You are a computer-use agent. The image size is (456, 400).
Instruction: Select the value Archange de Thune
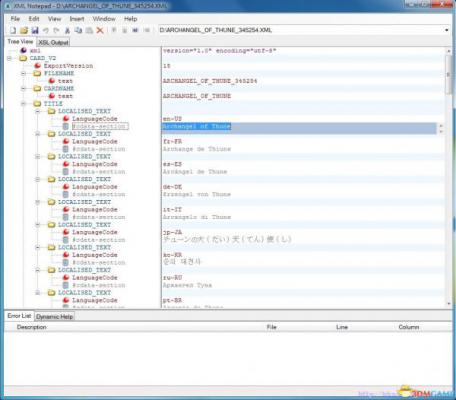(x=197, y=149)
